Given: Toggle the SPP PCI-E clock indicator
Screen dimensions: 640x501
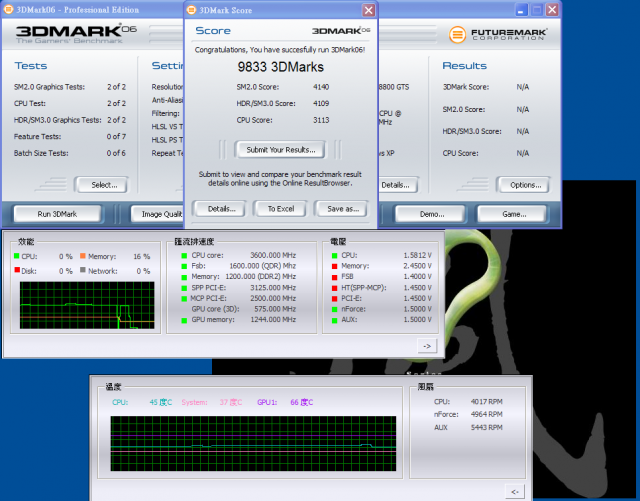Looking at the screenshot, I should [184, 288].
